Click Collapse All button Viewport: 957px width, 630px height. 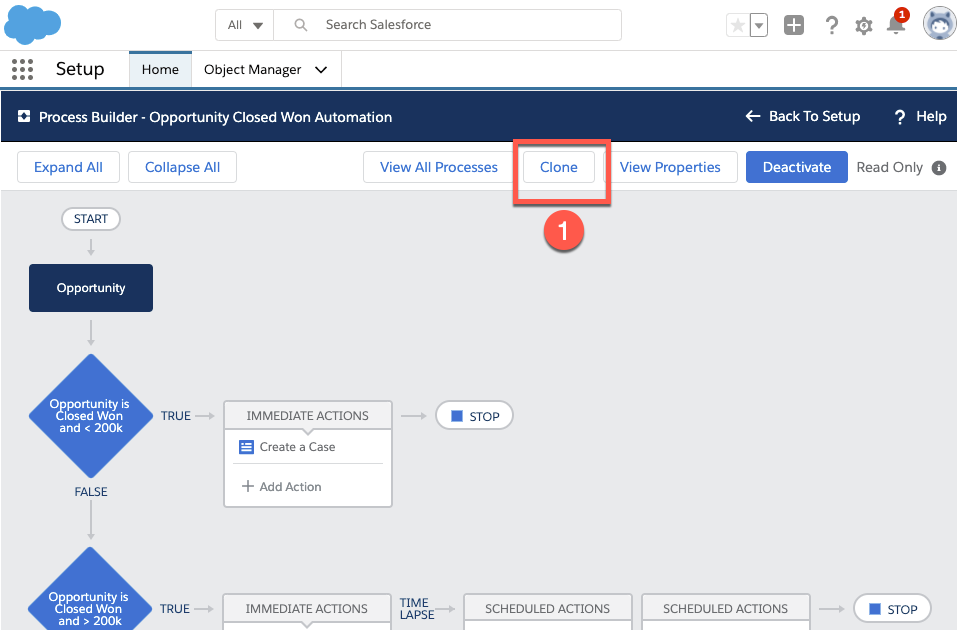point(182,167)
